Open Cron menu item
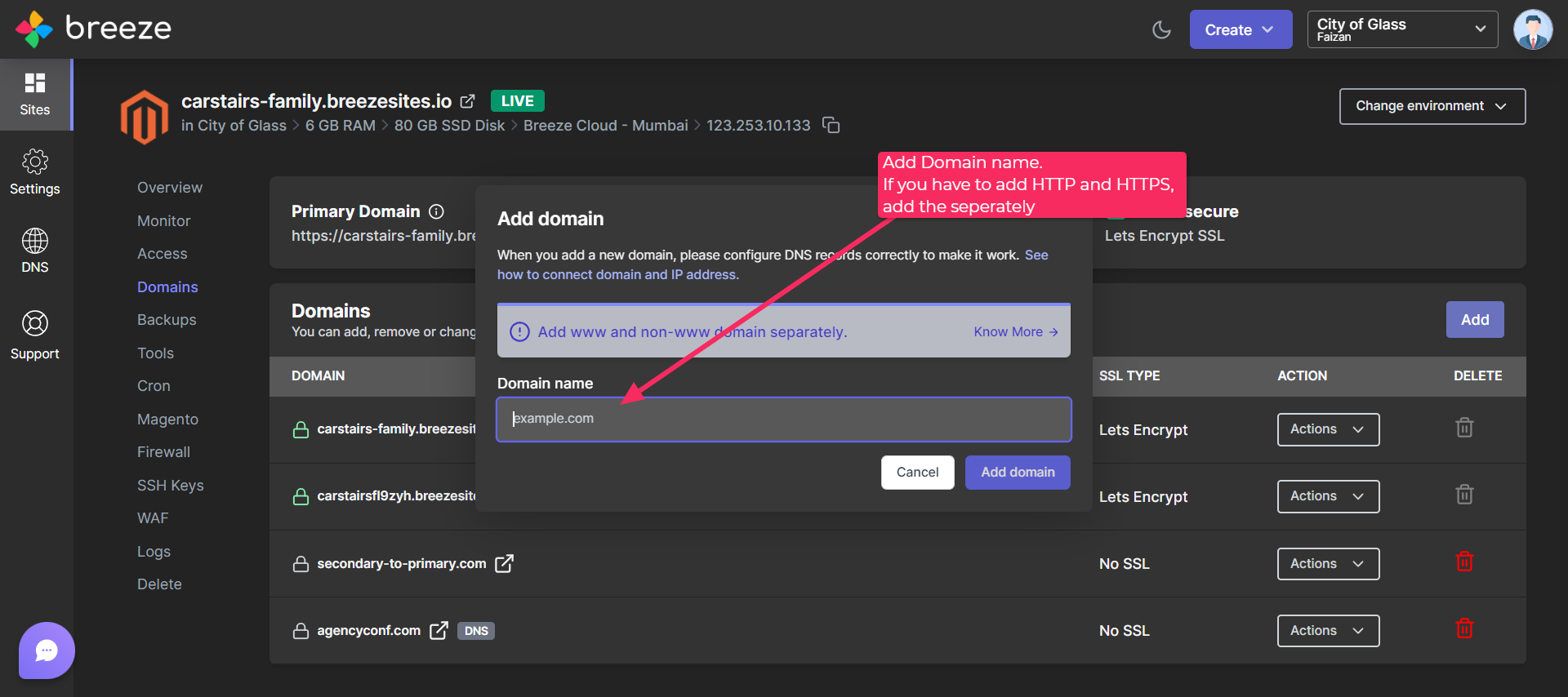Viewport: 1568px width, 697px height. tap(154, 386)
